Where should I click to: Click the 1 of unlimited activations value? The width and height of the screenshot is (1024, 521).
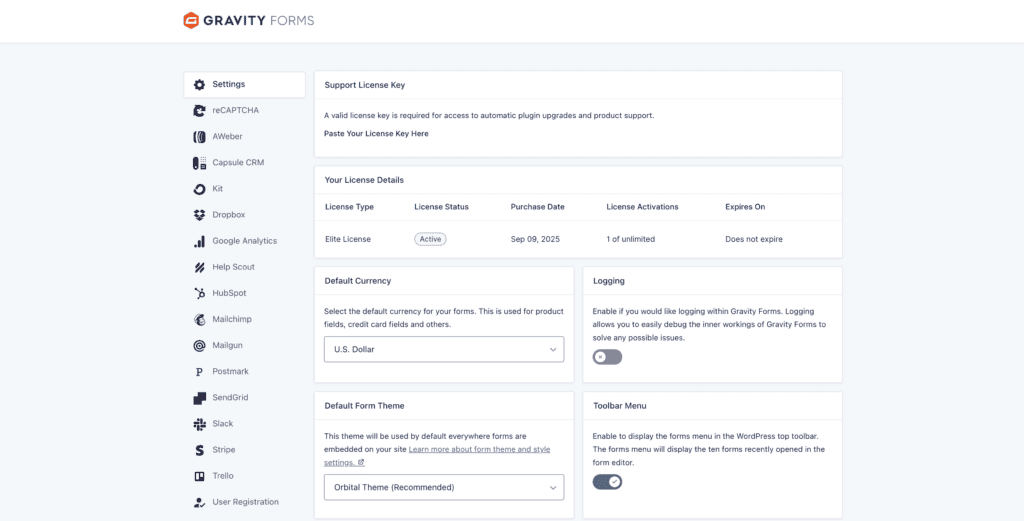pos(631,240)
